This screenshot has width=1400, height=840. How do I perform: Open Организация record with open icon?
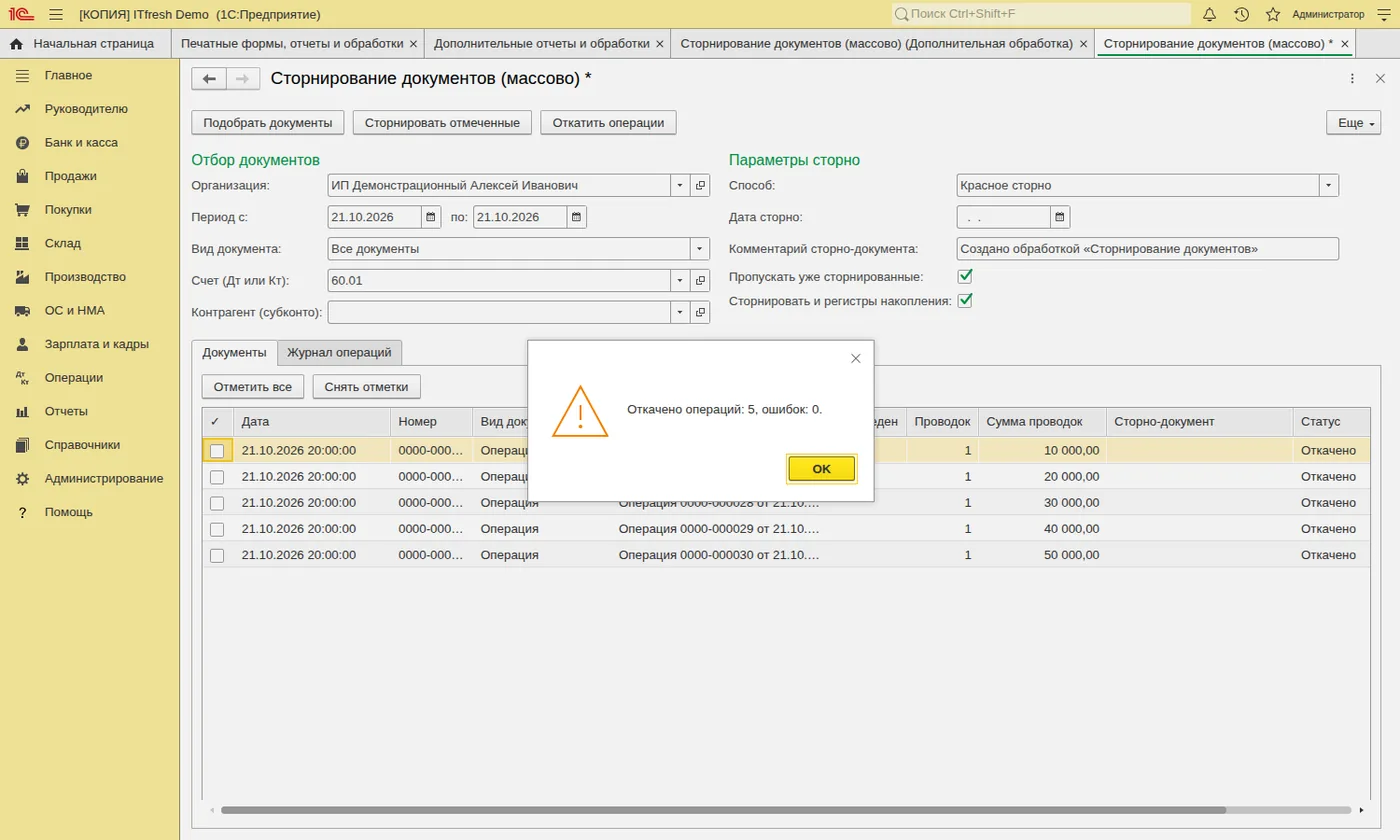pyautogui.click(x=701, y=185)
